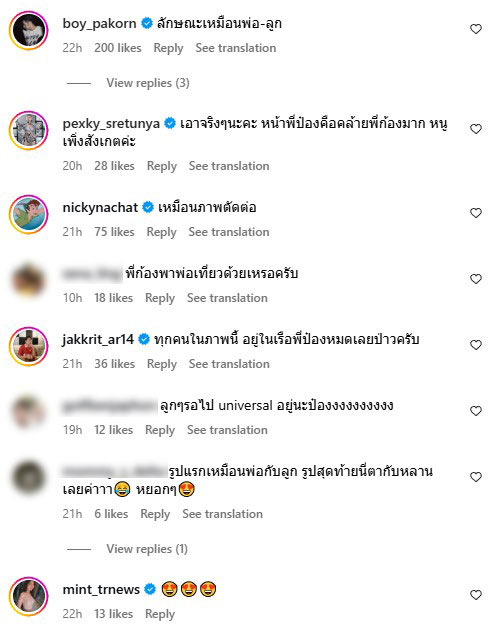Like mint_trnews's emoji comment
Screen dimensions: 493x625
pyautogui.click(x=476, y=595)
